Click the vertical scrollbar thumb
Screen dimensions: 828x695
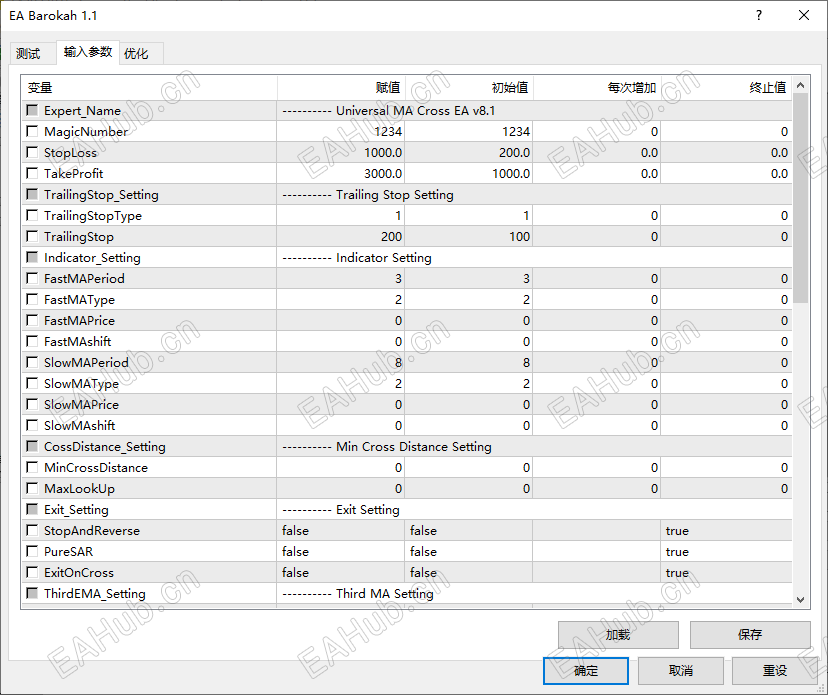(x=801, y=198)
